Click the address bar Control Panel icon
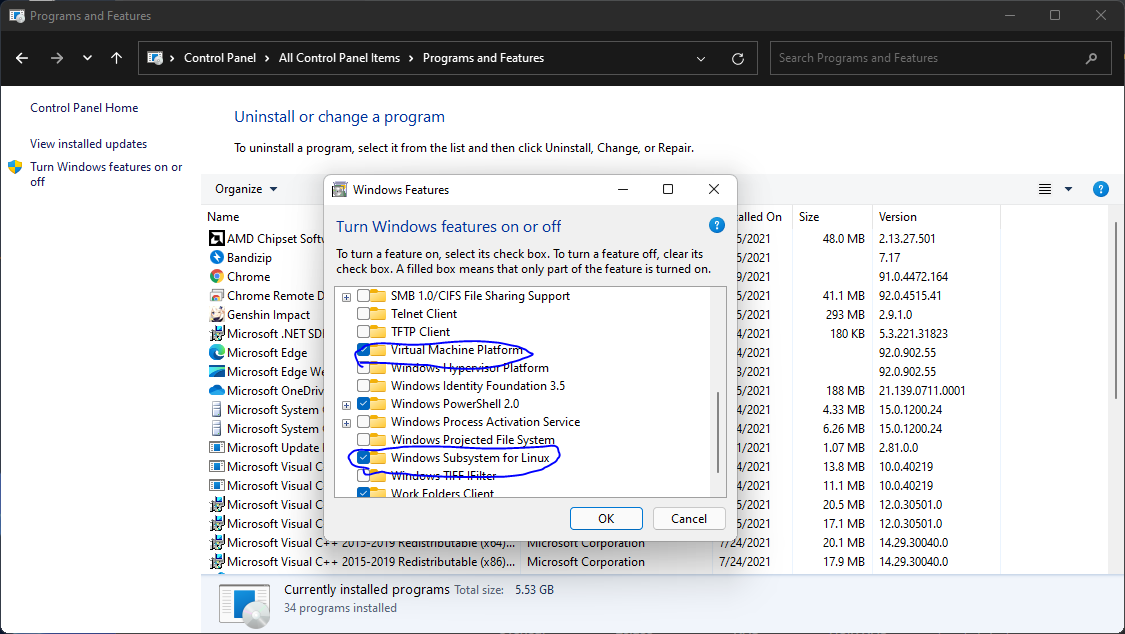The image size is (1125, 634). pos(154,58)
